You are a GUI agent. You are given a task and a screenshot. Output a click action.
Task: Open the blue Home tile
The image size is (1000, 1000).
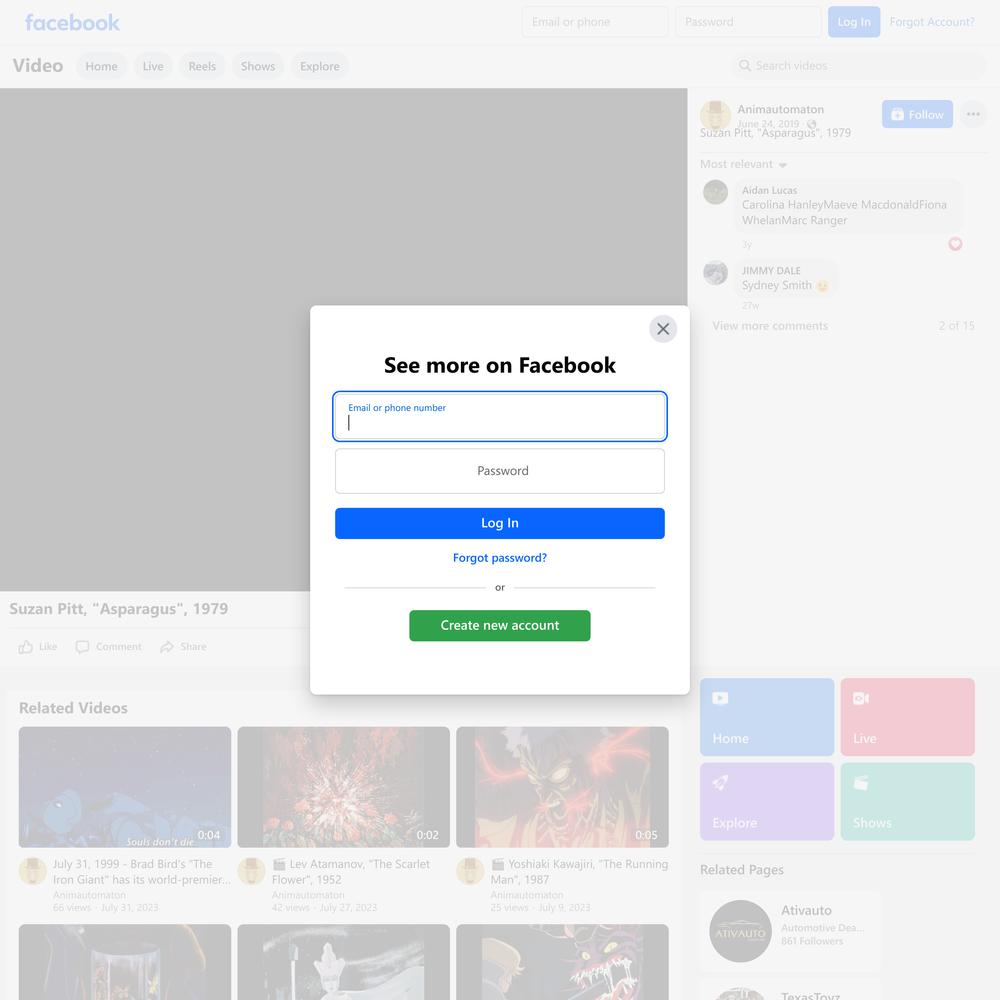coord(767,717)
